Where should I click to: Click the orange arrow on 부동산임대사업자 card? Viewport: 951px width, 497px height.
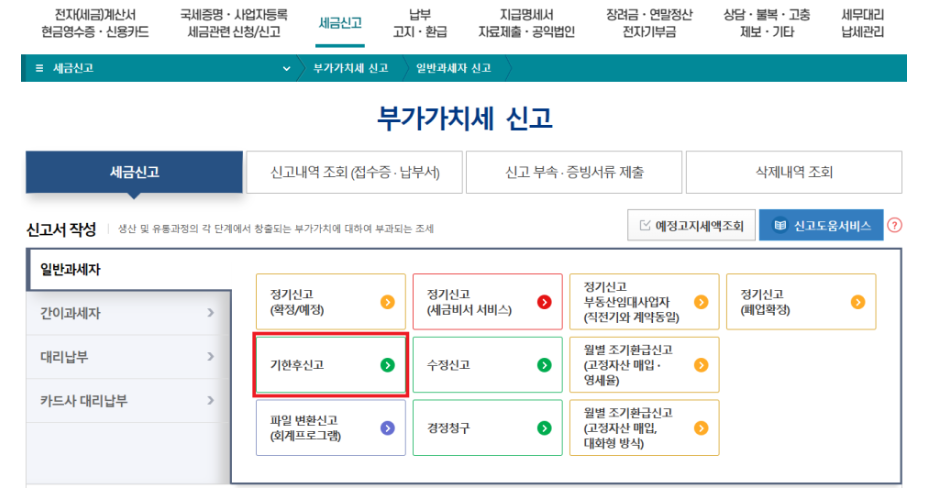[701, 302]
